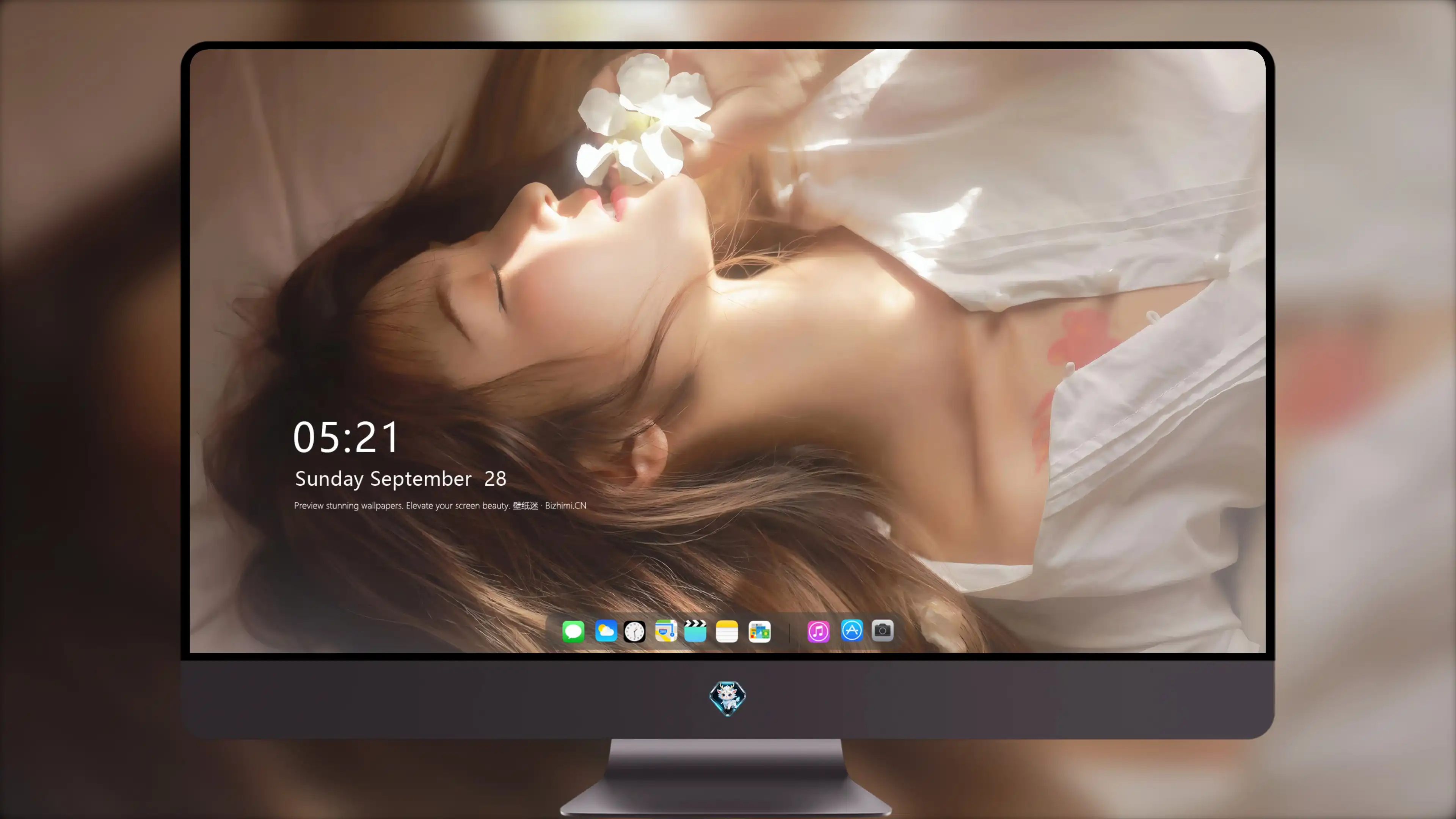
Task: Open the Clock app in the dock
Action: [x=634, y=631]
